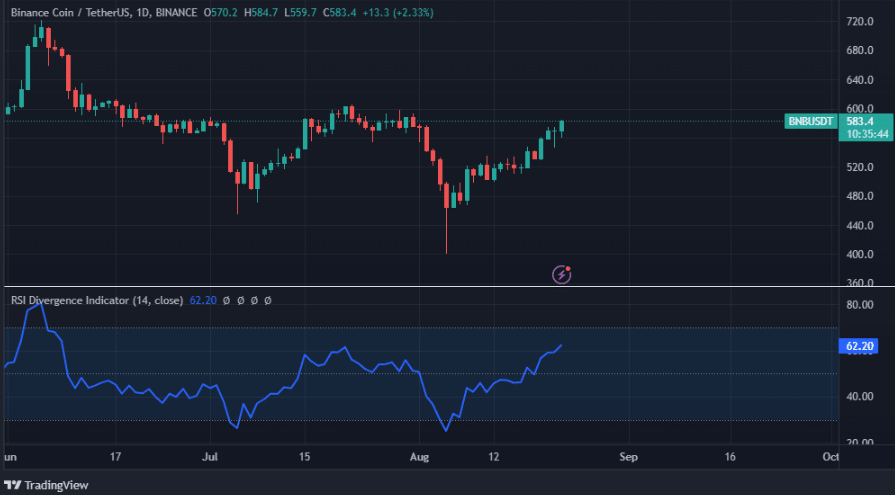Click the latest green candle at chart's right edge

point(562,127)
